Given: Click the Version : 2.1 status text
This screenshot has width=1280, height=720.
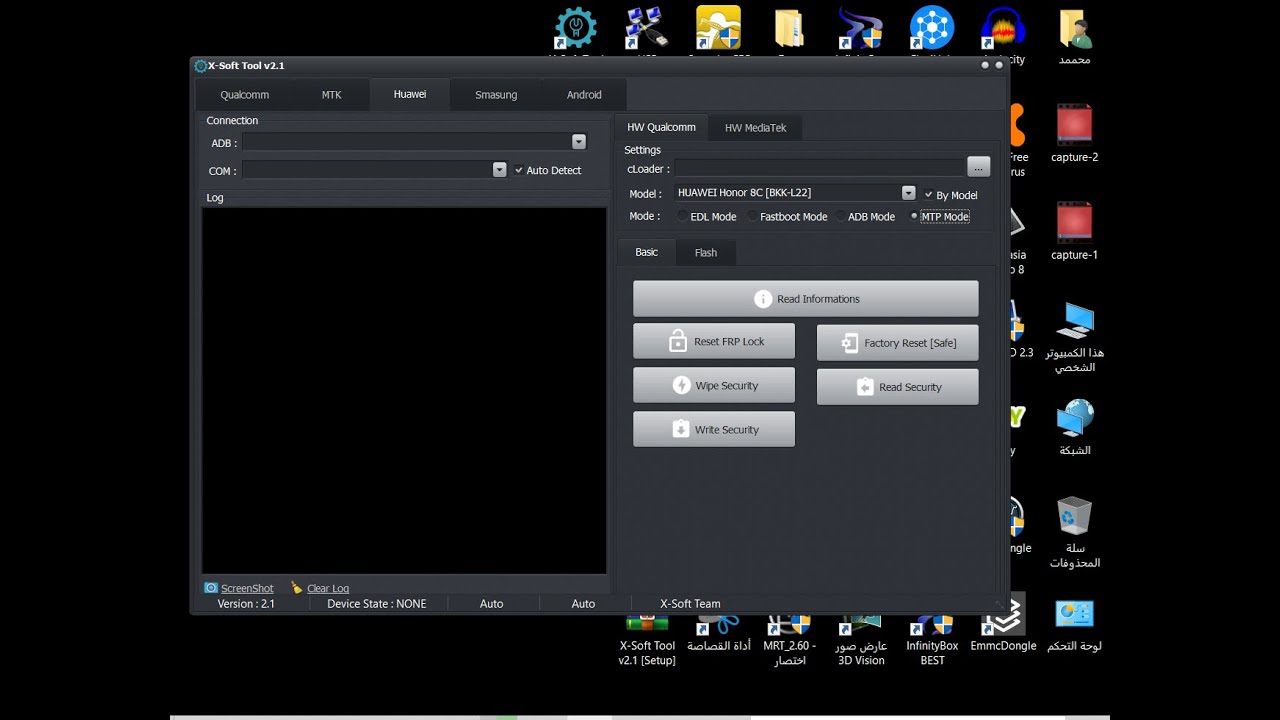Looking at the screenshot, I should click(246, 604).
